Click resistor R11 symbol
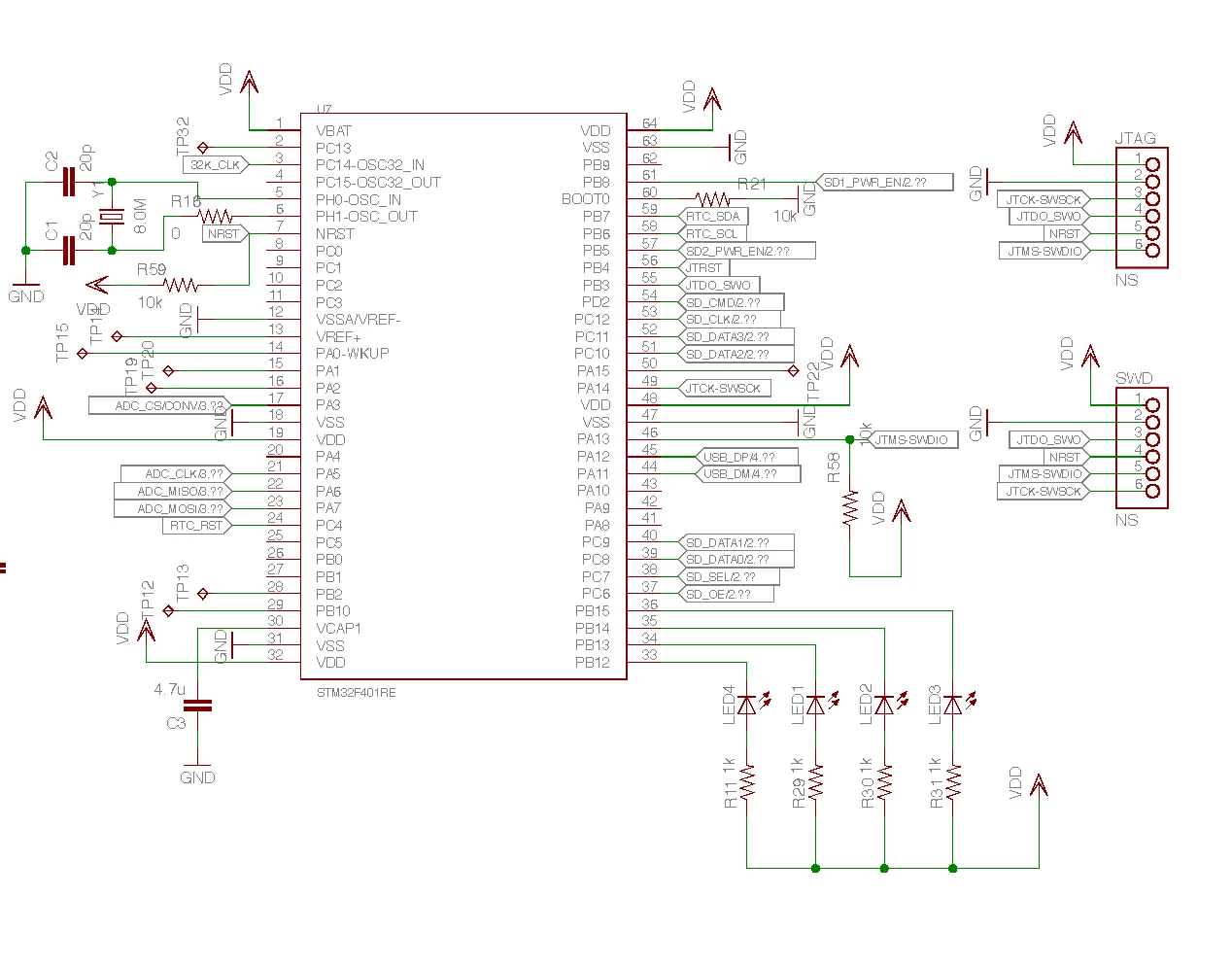The image size is (1232, 966). point(747,781)
